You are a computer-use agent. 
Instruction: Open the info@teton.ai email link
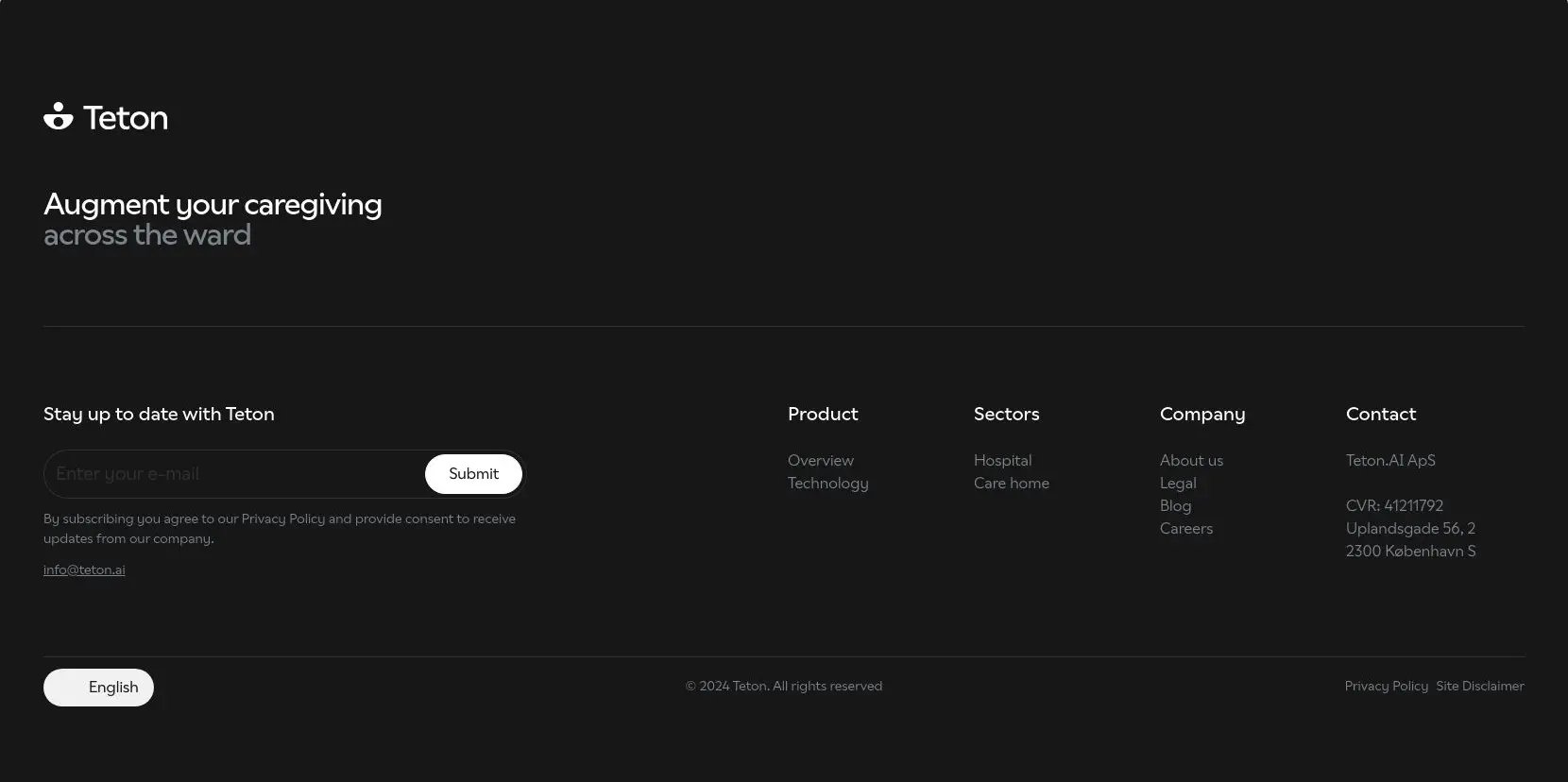tap(84, 569)
